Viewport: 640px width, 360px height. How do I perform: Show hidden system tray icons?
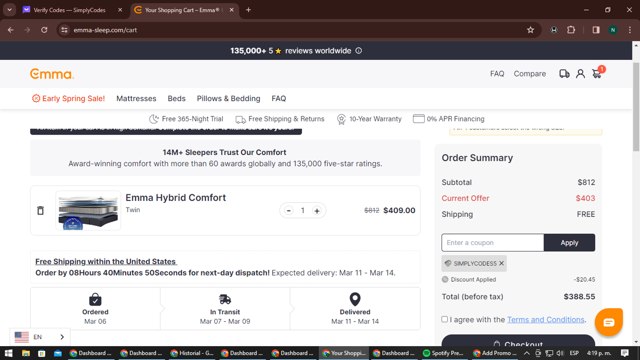(527, 353)
